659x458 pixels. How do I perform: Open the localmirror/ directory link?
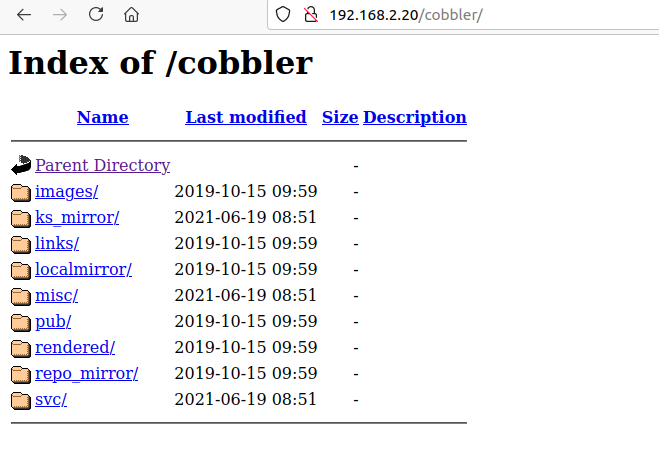click(x=83, y=270)
